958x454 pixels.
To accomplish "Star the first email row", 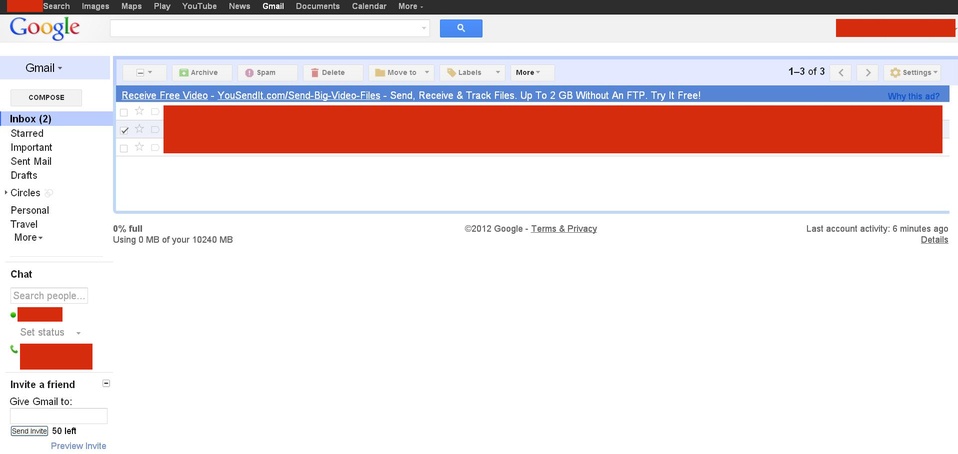I will point(139,111).
